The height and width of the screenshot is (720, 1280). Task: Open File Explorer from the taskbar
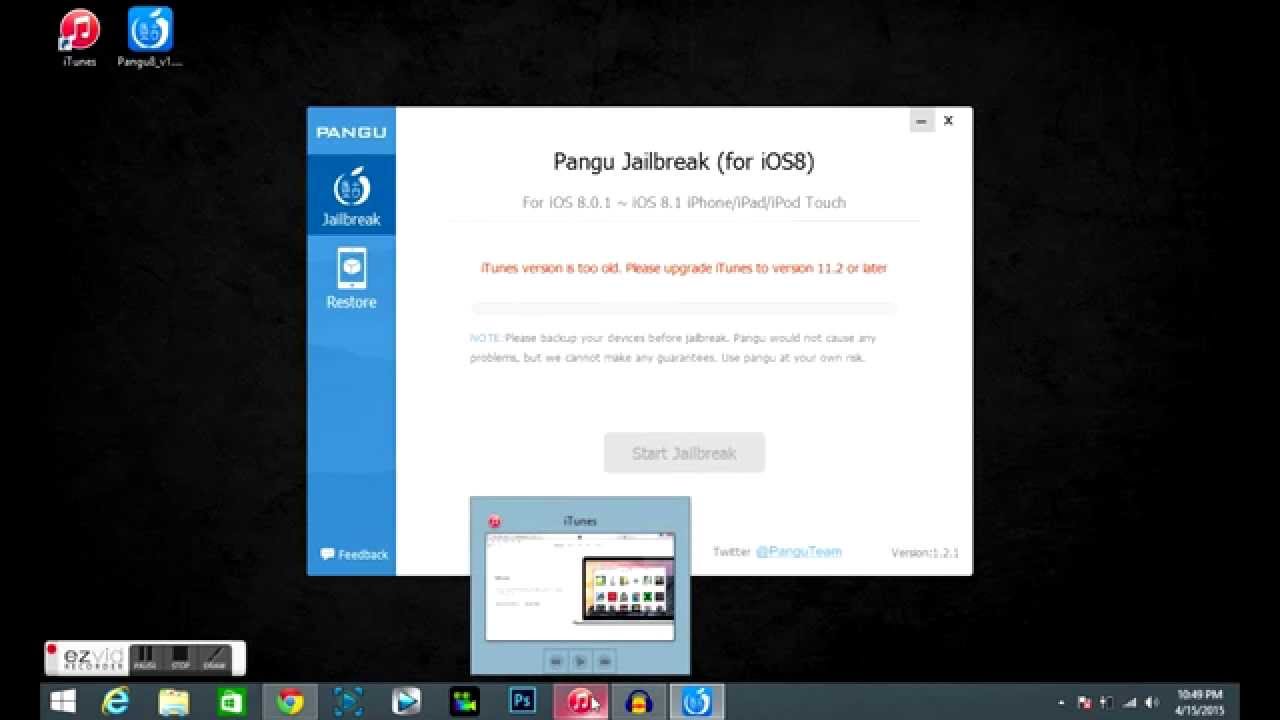(x=174, y=702)
